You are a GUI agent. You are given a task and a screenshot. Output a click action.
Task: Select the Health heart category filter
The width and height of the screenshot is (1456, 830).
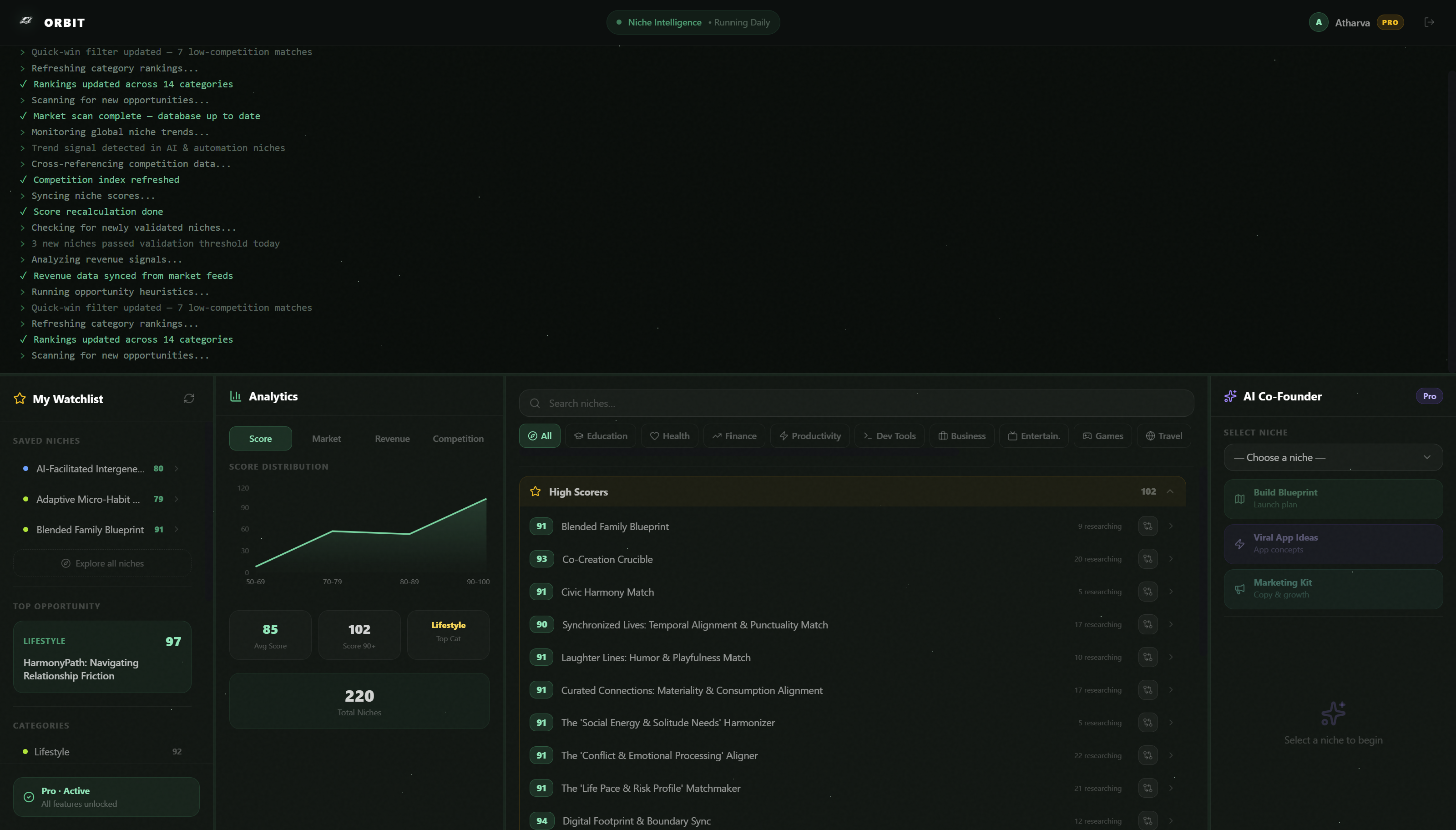coord(670,436)
